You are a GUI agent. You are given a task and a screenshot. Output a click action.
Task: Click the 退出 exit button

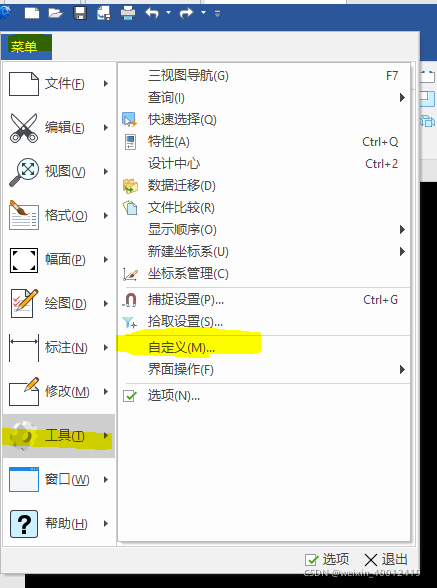(386, 560)
